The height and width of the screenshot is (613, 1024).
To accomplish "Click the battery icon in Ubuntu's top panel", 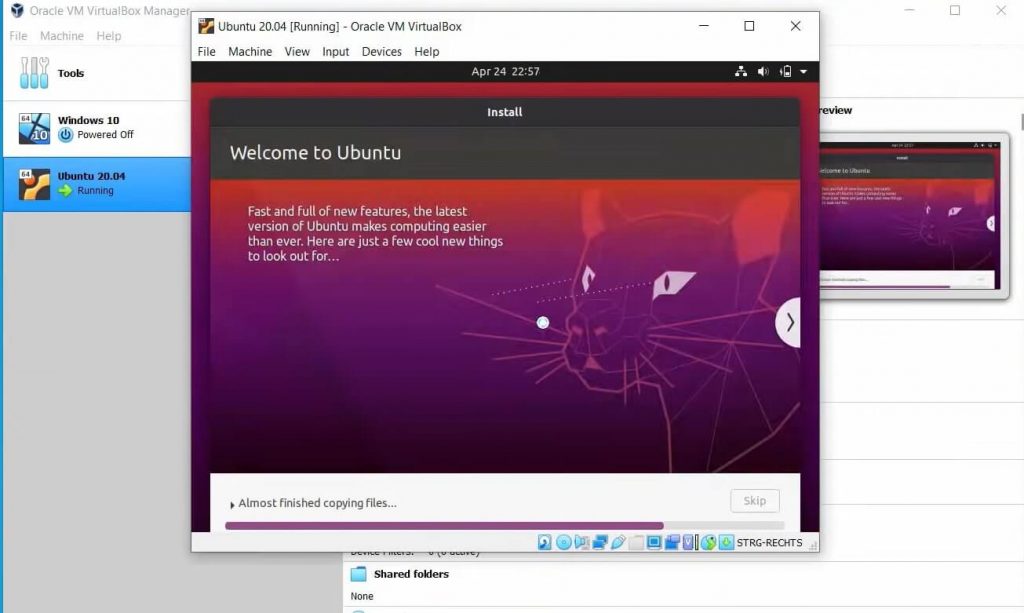I will [x=786, y=71].
